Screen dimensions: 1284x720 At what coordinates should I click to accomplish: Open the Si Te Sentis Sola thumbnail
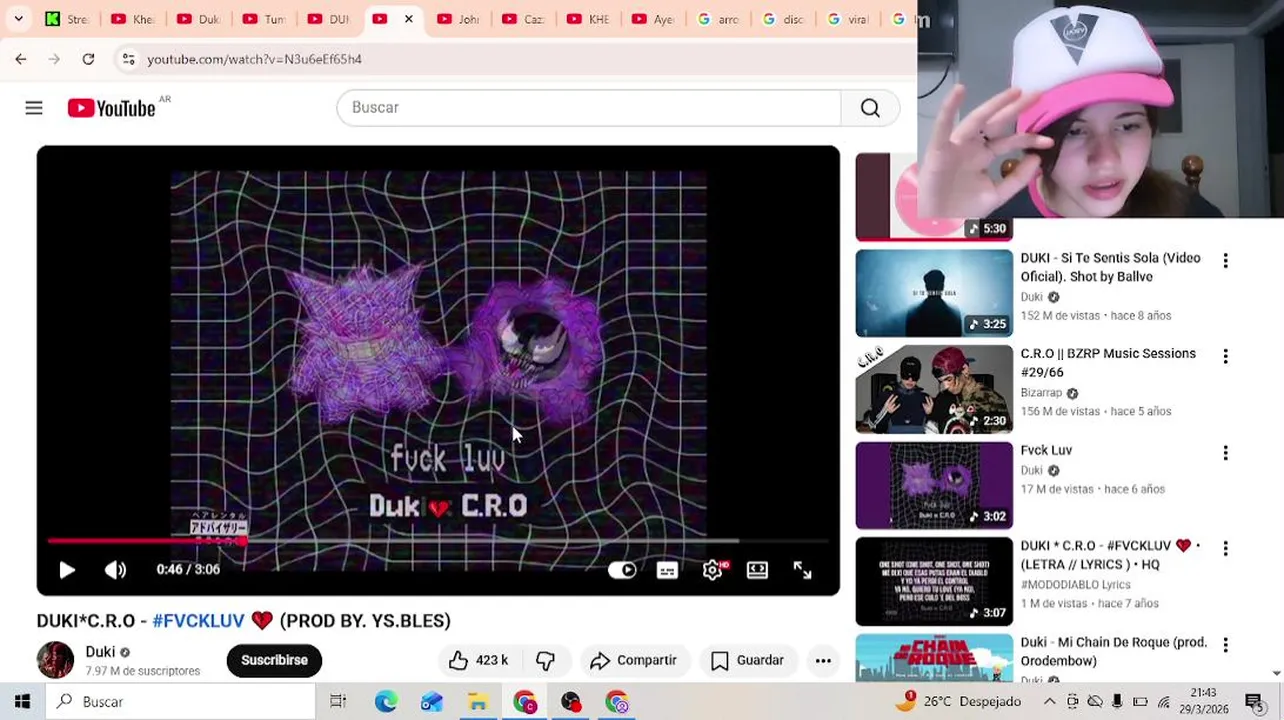[934, 293]
